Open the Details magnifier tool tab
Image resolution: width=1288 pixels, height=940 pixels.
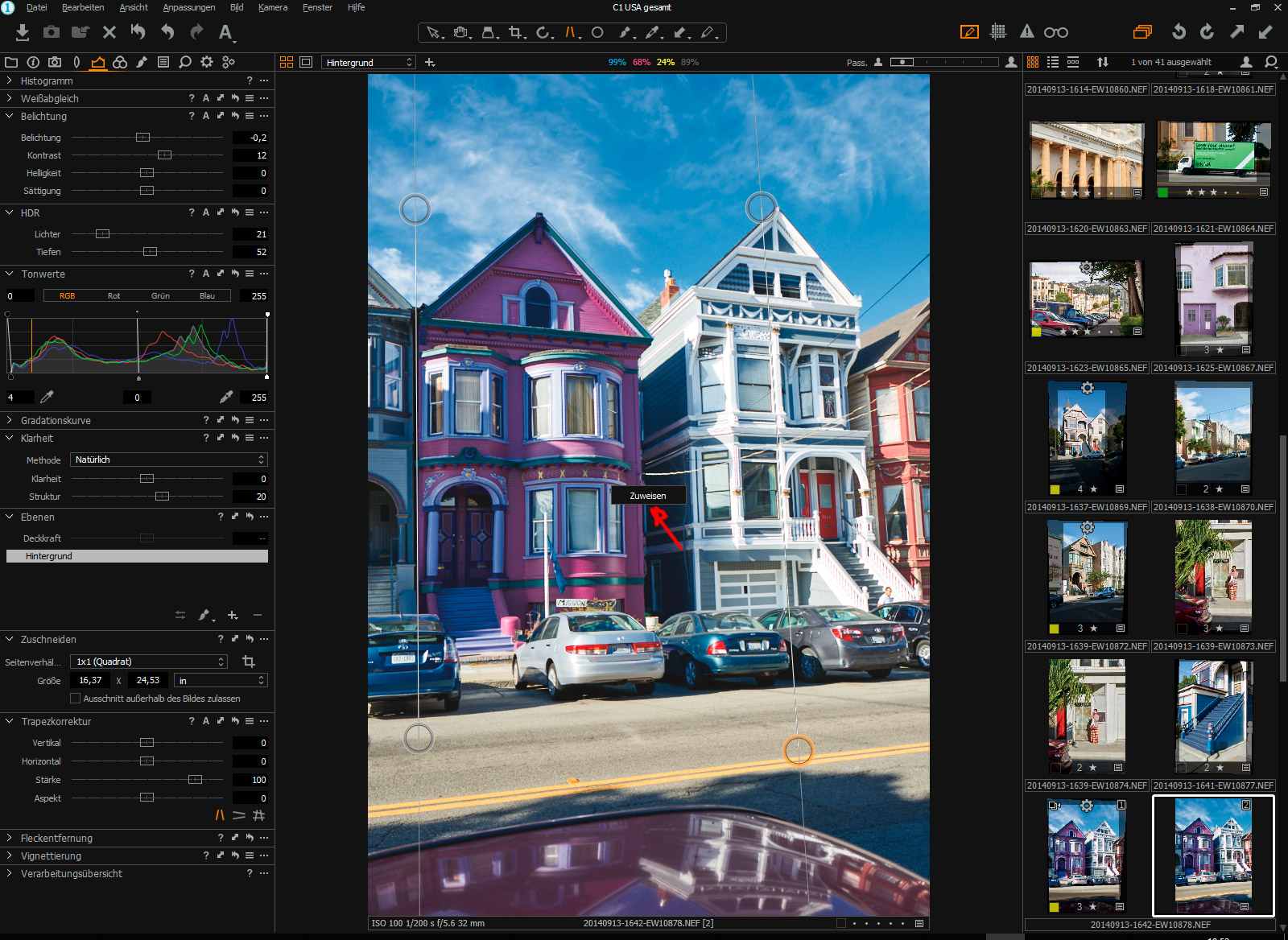185,62
